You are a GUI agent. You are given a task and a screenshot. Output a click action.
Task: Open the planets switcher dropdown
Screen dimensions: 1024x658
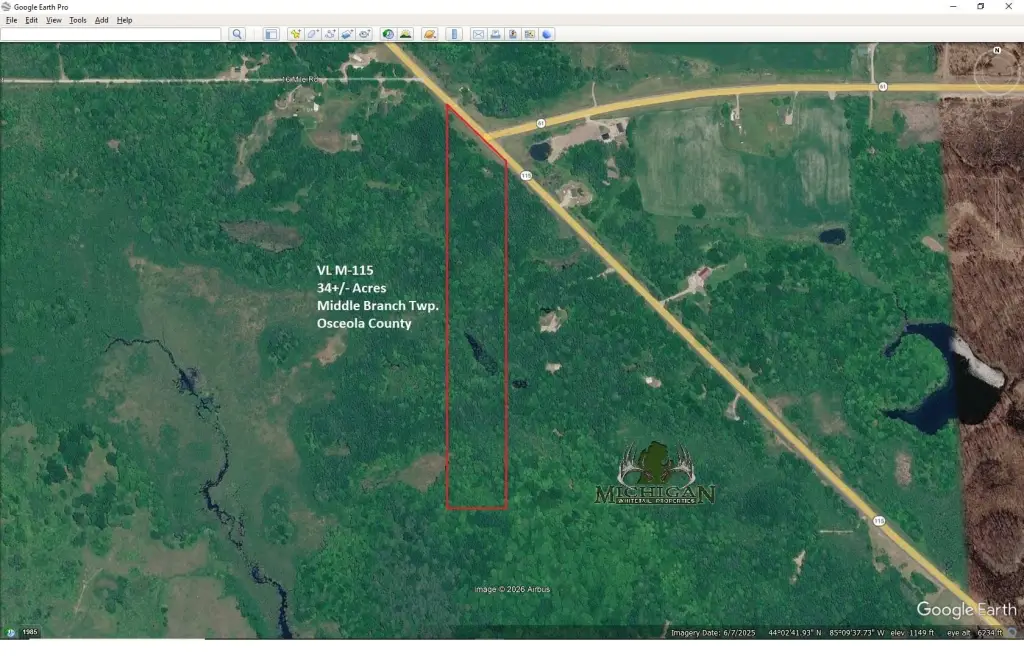coord(429,34)
